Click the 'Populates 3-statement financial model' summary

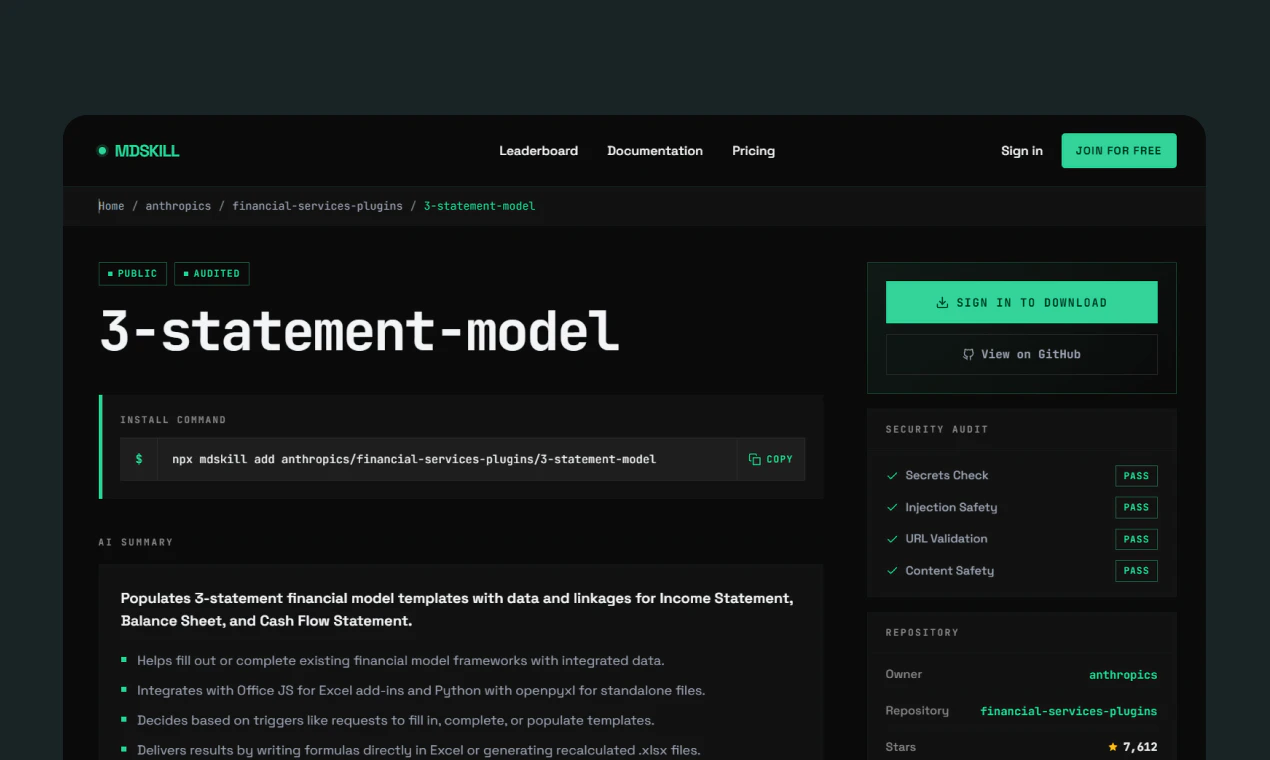click(x=457, y=610)
